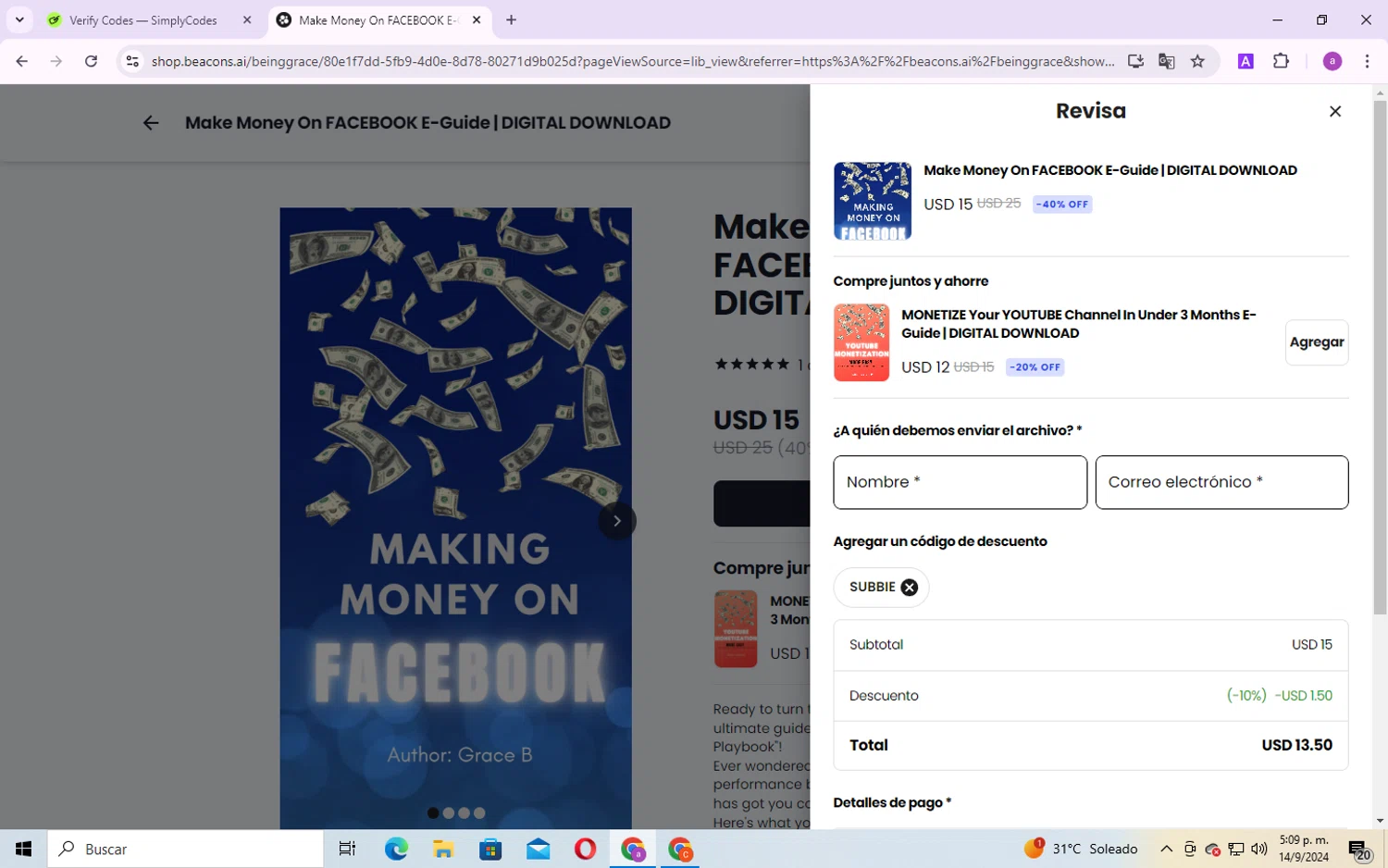
Task: Close the Revisa checkout panel
Action: (1334, 111)
